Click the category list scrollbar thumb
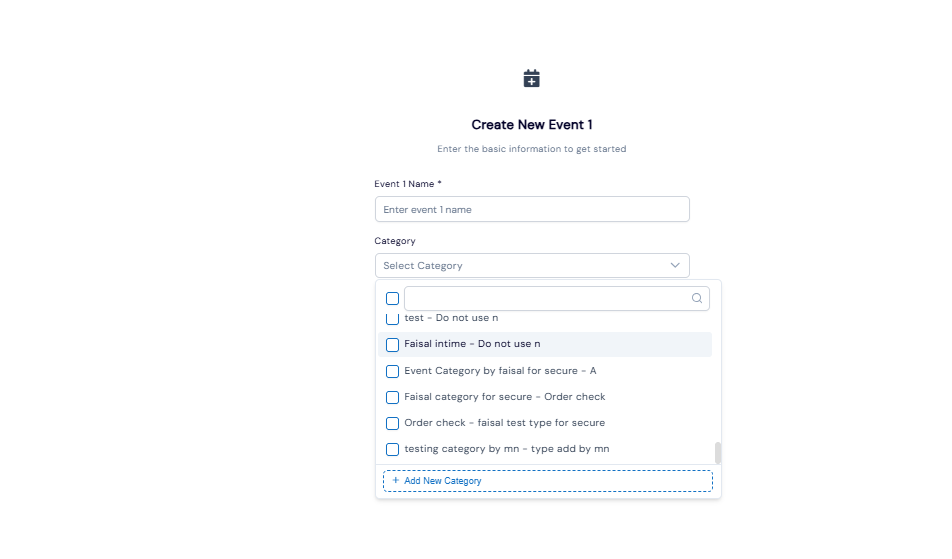This screenshot has width=952, height=559. pos(718,452)
